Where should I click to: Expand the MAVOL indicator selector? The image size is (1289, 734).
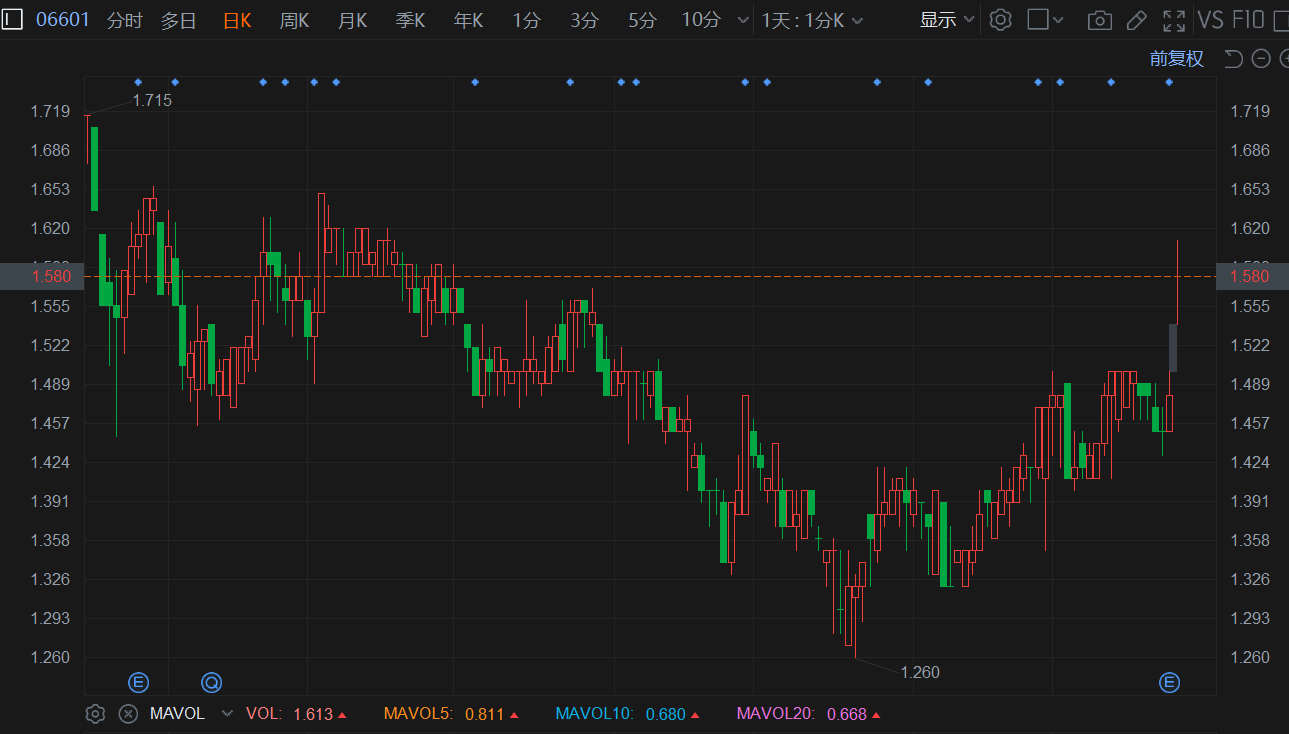227,714
